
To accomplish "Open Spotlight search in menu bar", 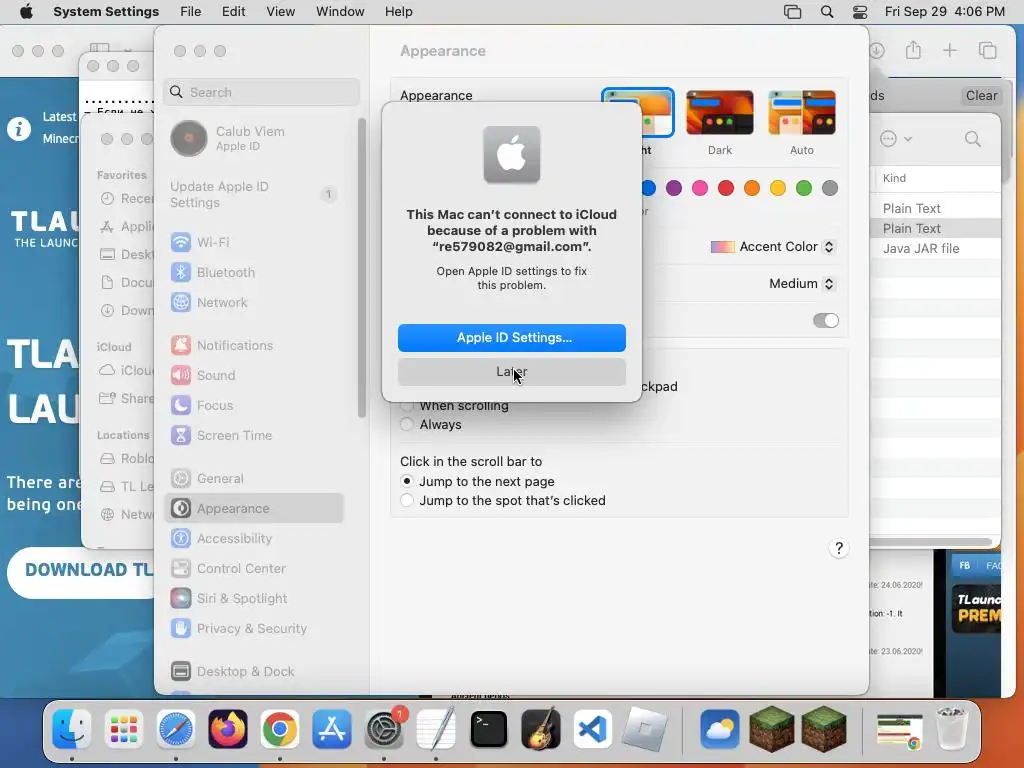I will click(827, 12).
